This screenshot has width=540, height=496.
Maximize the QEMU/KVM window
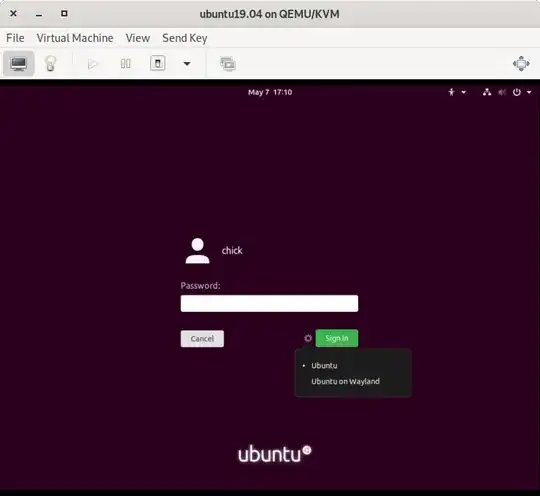tap(64, 14)
